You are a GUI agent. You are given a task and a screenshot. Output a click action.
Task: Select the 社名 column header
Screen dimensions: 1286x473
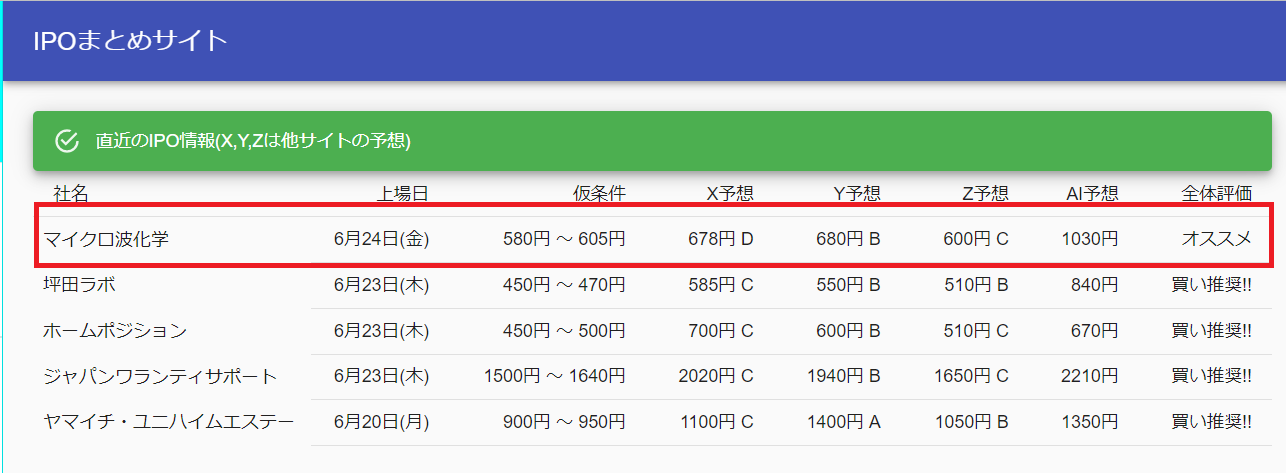pyautogui.click(x=71, y=194)
